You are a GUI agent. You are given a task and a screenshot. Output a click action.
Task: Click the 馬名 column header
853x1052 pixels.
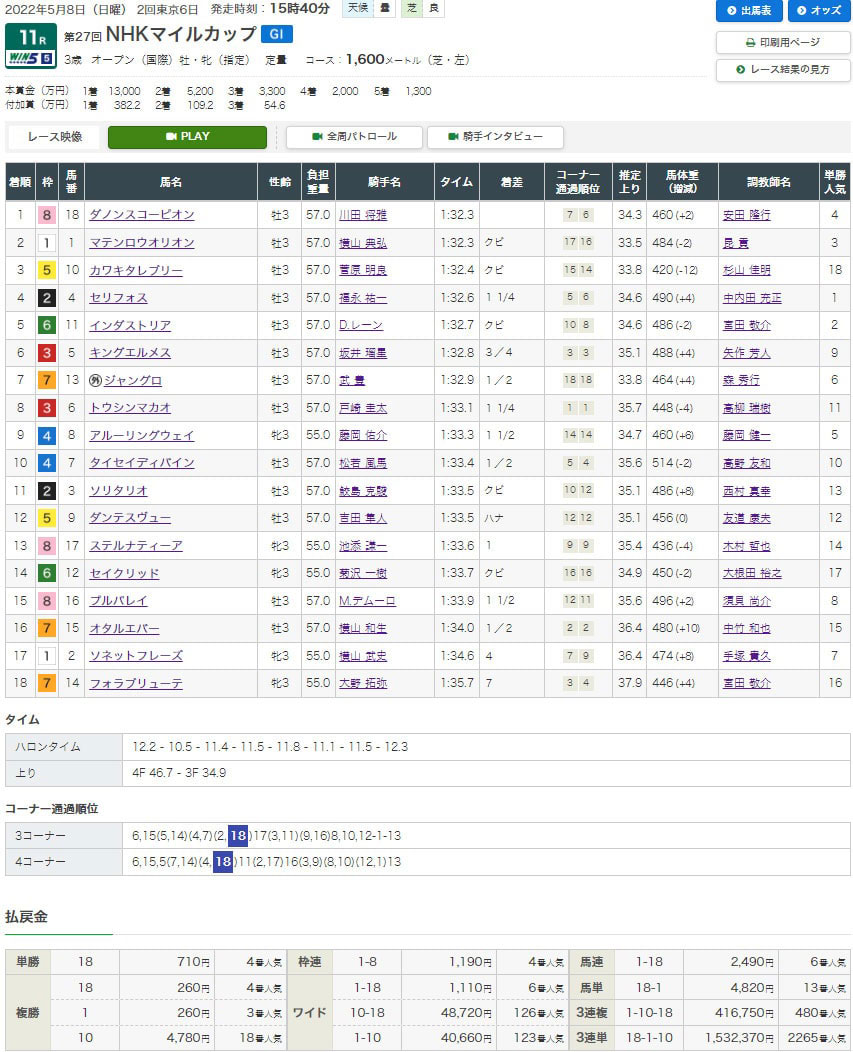click(170, 182)
